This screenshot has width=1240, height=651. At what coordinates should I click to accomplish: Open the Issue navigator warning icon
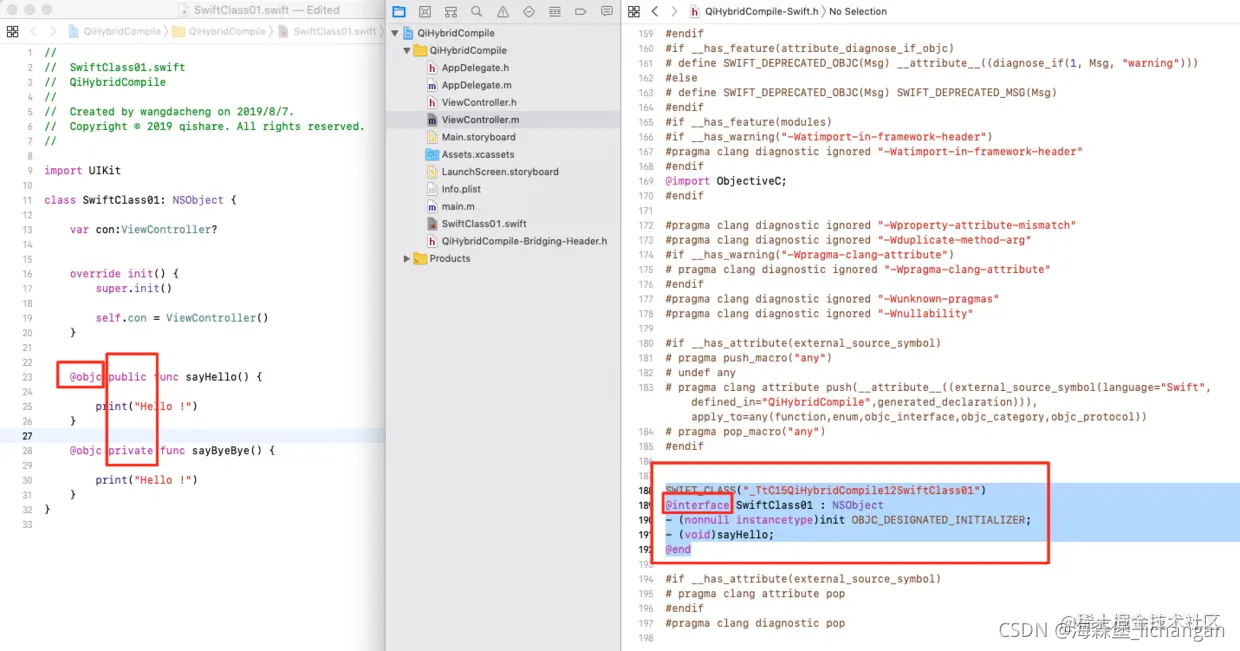pos(503,12)
